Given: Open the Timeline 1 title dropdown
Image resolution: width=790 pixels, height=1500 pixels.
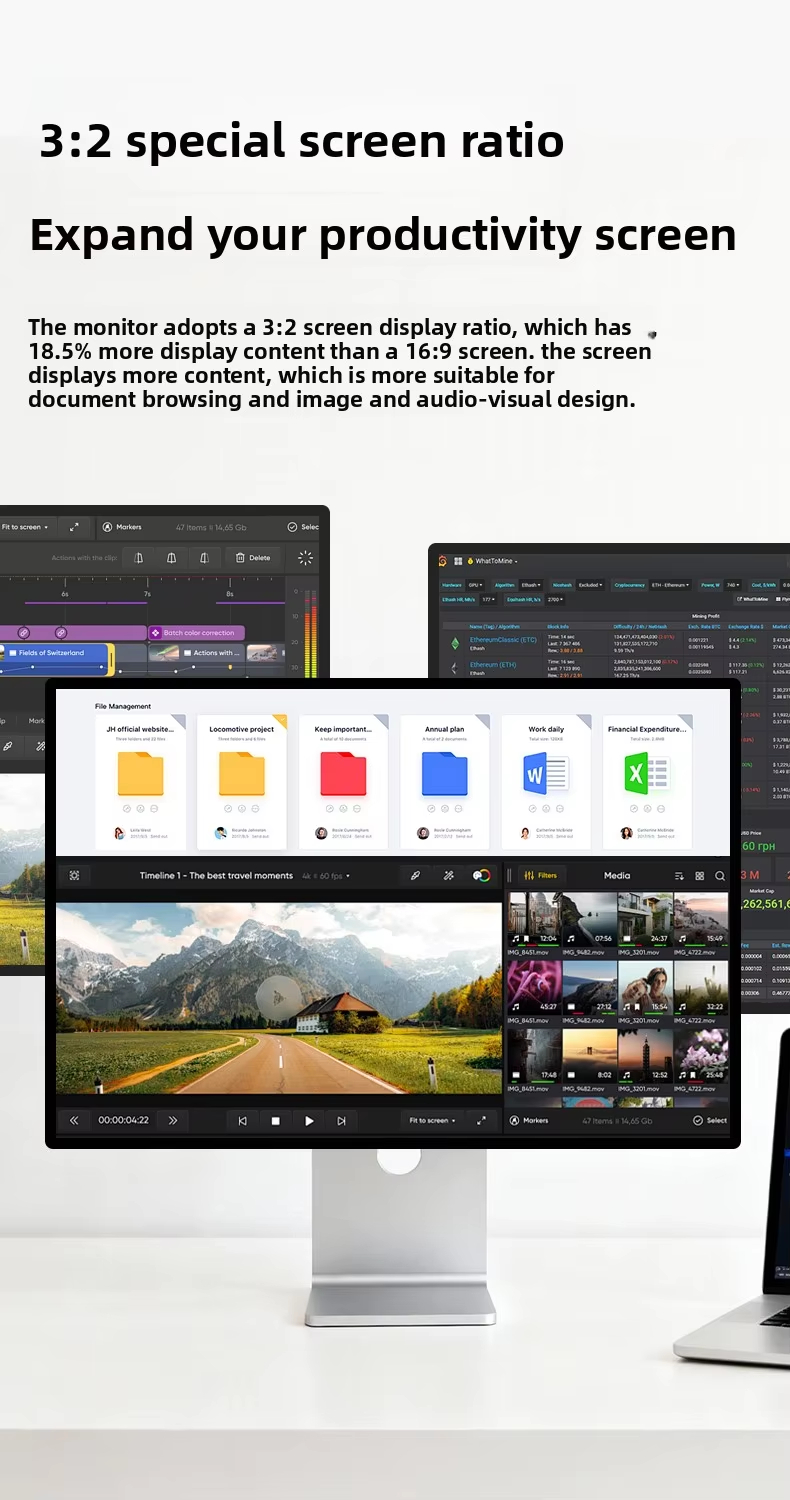Looking at the screenshot, I should point(245,875).
